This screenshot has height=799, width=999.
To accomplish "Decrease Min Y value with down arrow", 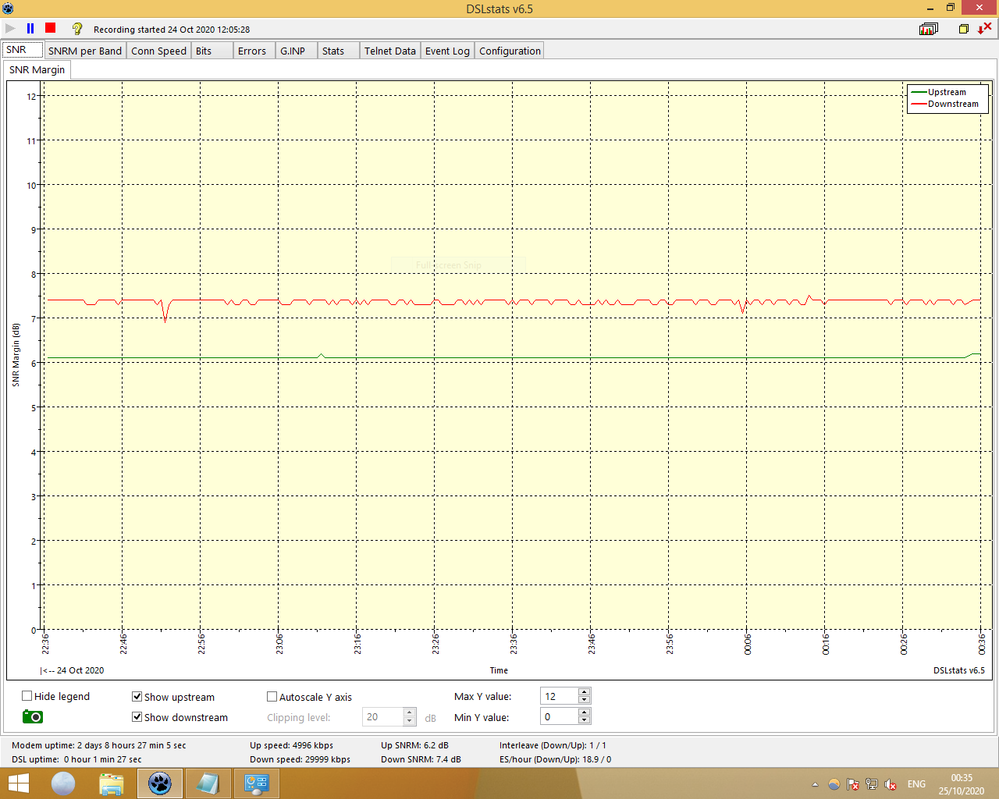I will [585, 721].
